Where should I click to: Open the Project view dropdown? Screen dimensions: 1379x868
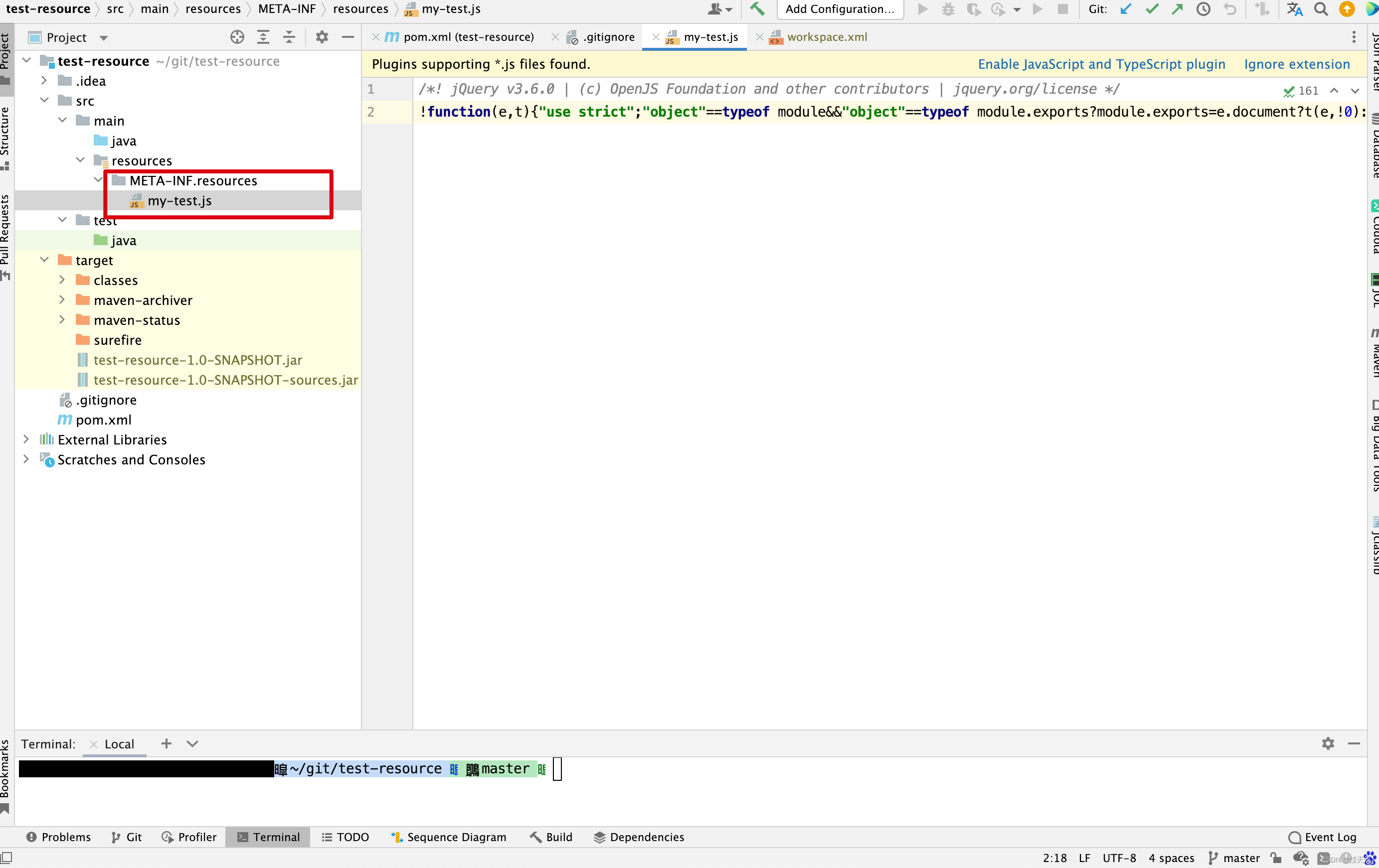[x=104, y=38]
